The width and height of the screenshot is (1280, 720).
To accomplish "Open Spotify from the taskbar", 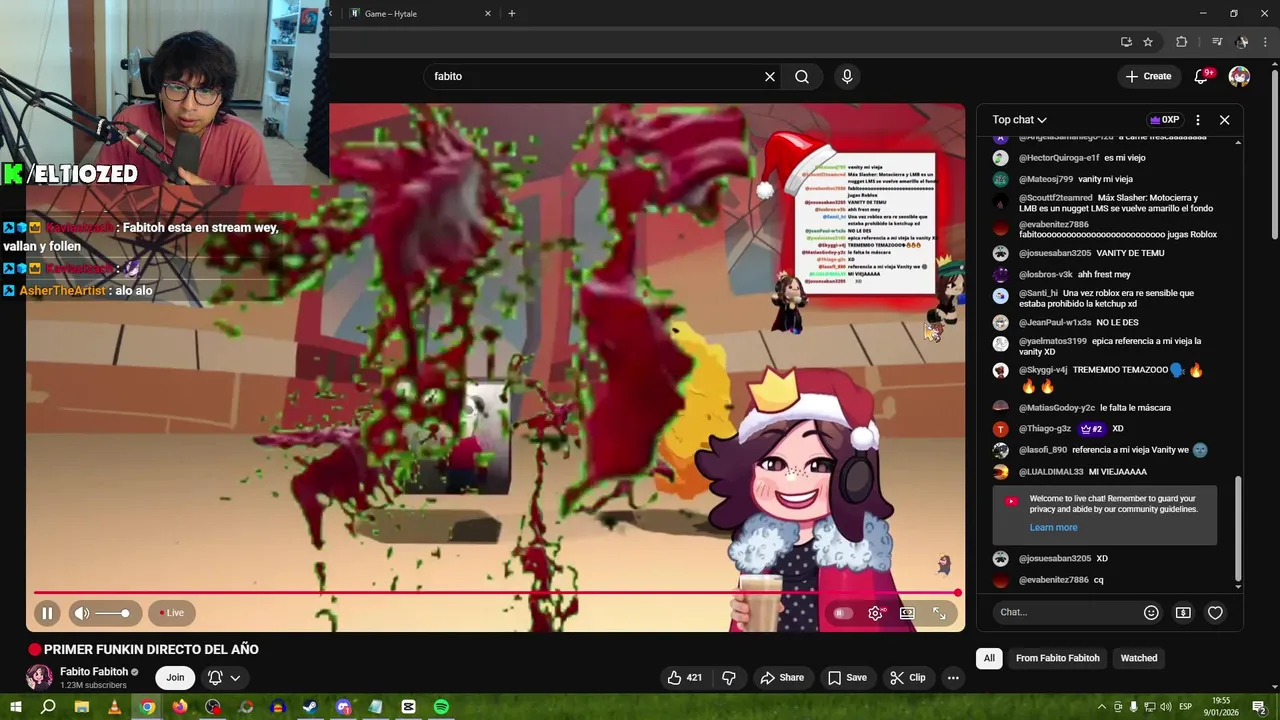I will pyautogui.click(x=441, y=707).
